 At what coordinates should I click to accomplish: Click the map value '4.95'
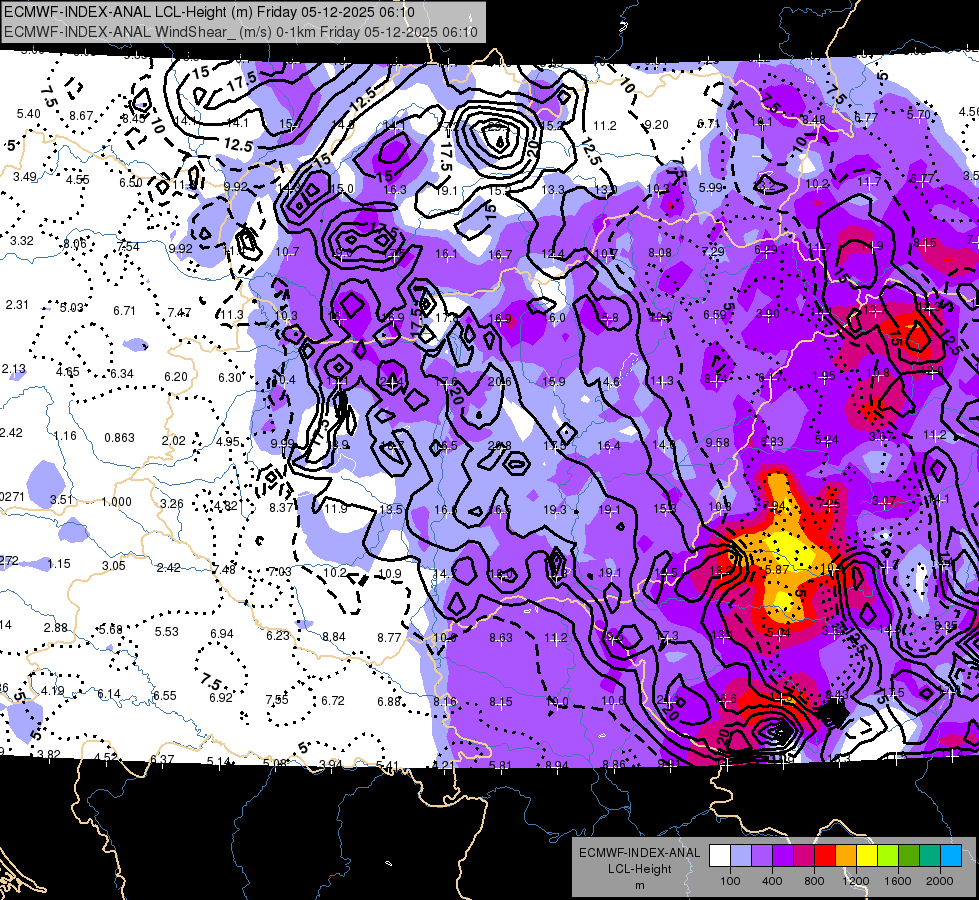point(228,442)
